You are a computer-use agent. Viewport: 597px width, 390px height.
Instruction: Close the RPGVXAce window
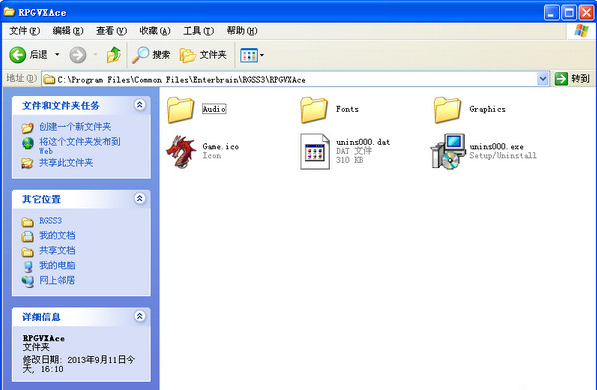coord(587,13)
